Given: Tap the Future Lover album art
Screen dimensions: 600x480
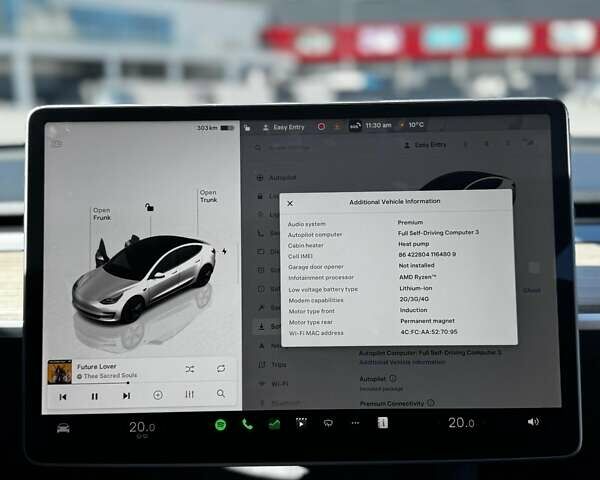Looking at the screenshot, I should (60, 371).
